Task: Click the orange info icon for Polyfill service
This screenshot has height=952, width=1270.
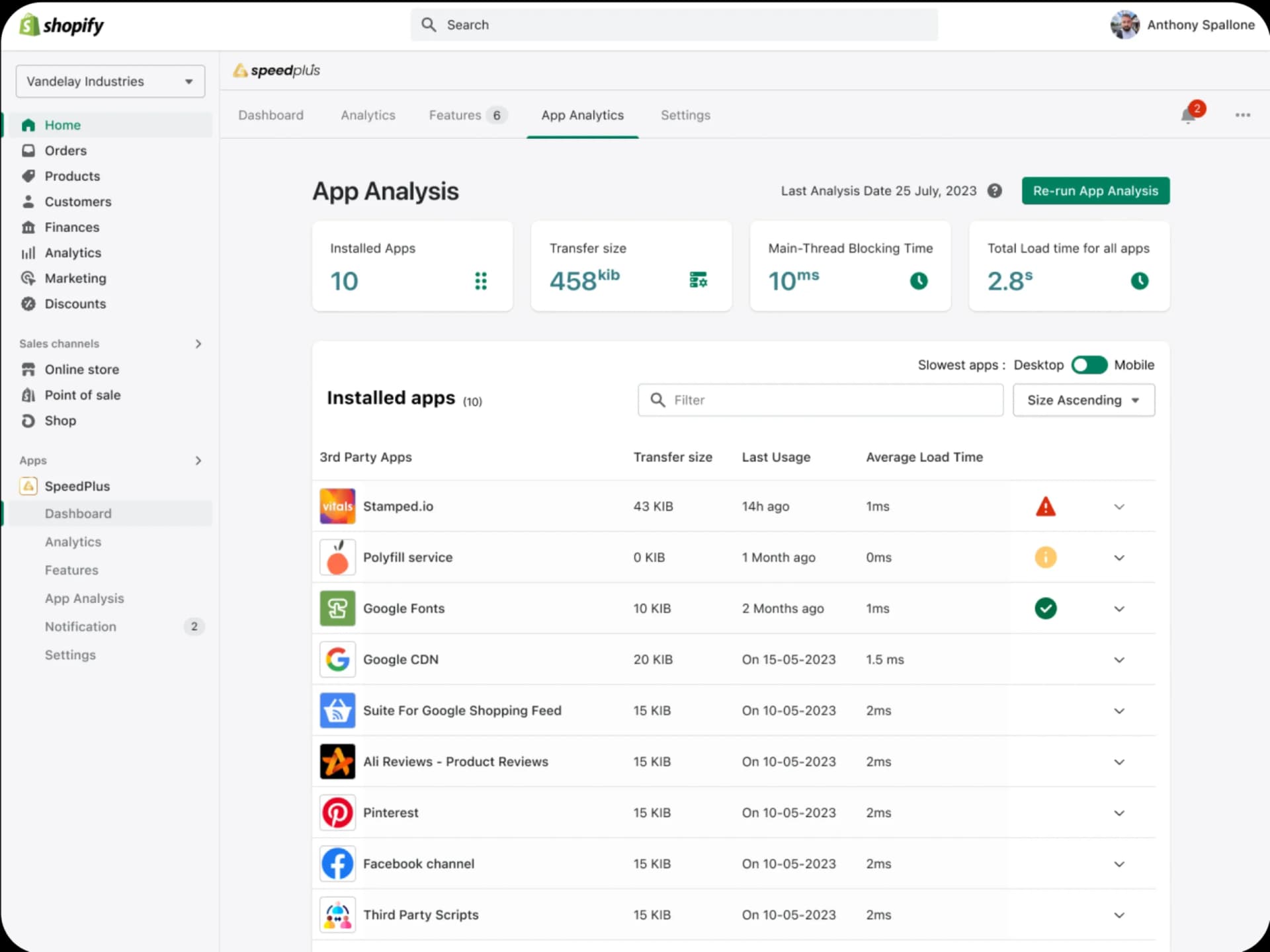Action: point(1045,557)
